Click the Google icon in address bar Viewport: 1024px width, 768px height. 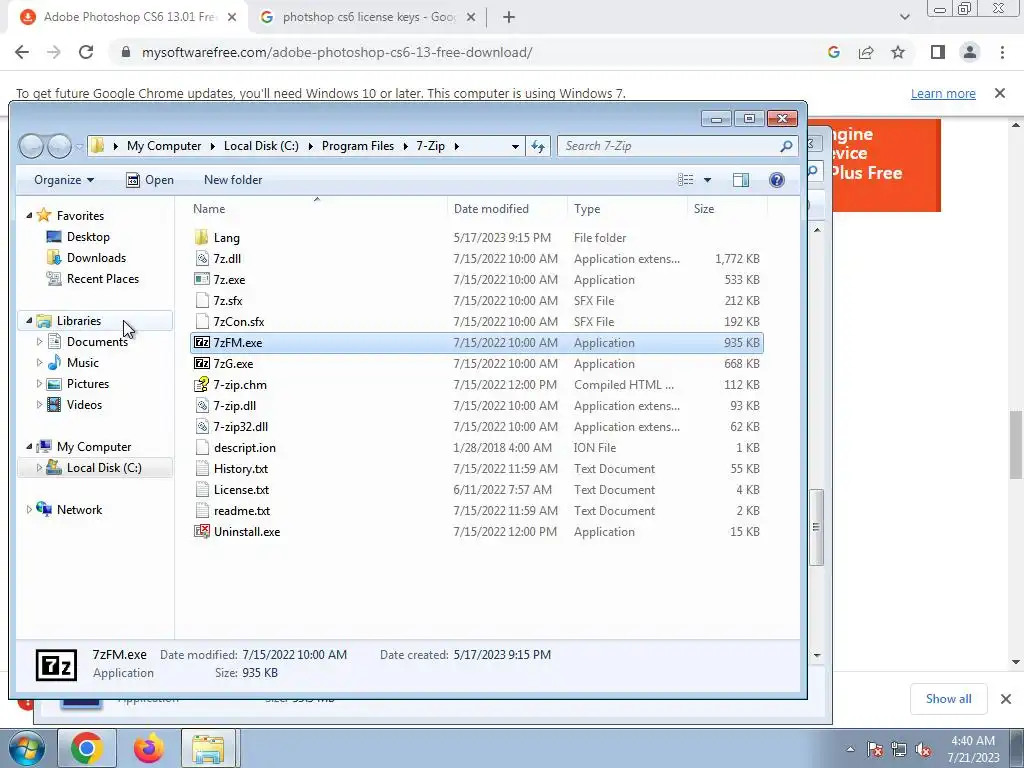[x=833, y=52]
